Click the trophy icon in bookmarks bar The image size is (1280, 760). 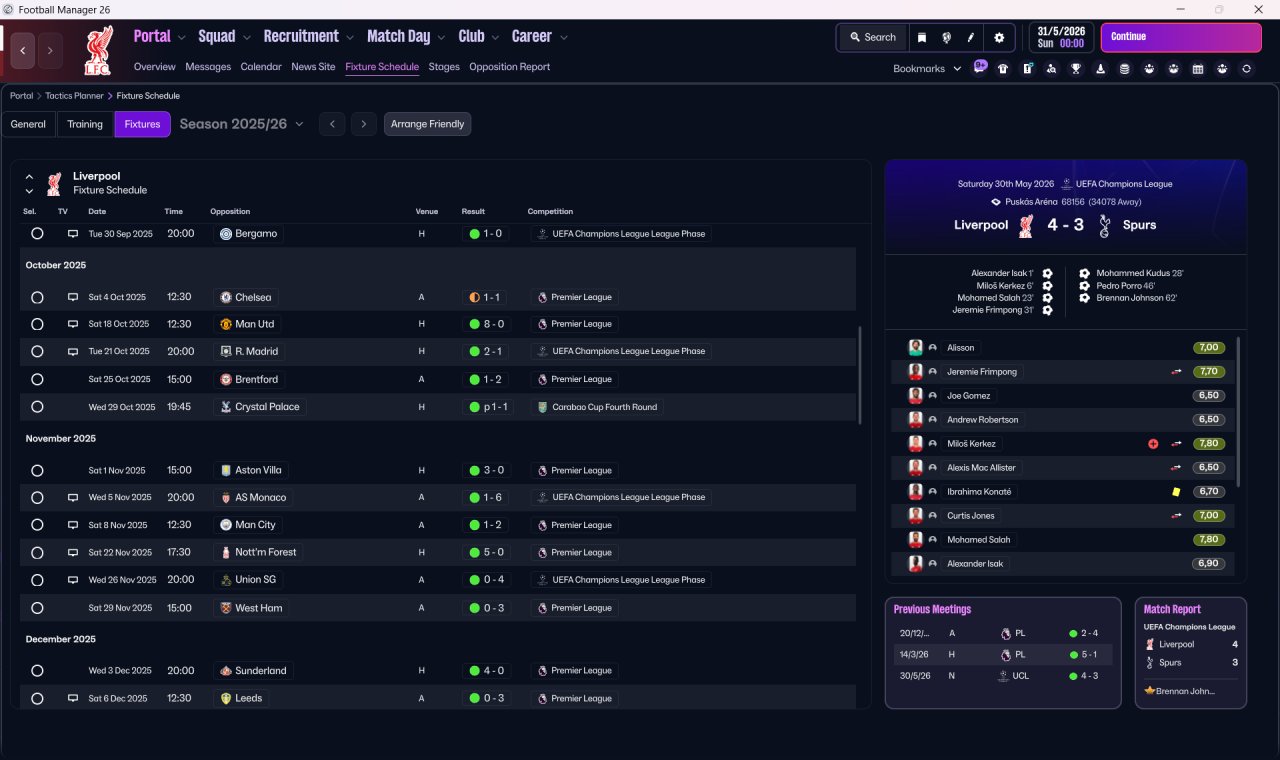1076,69
